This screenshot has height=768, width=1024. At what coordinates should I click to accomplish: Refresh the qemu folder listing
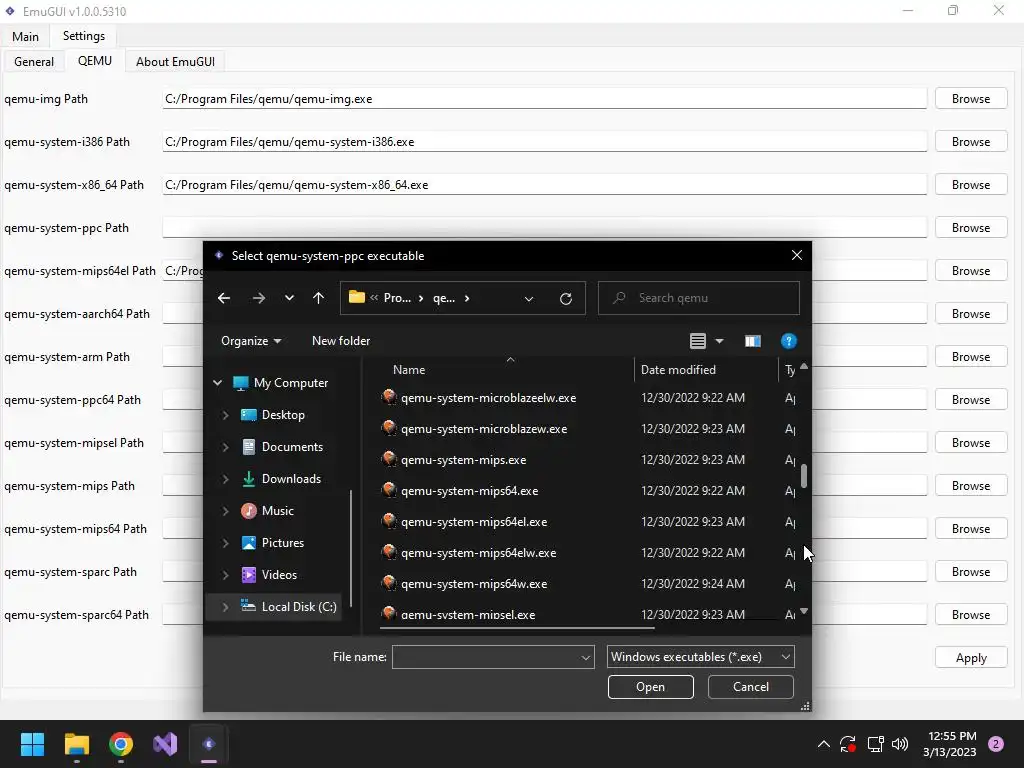coord(566,298)
